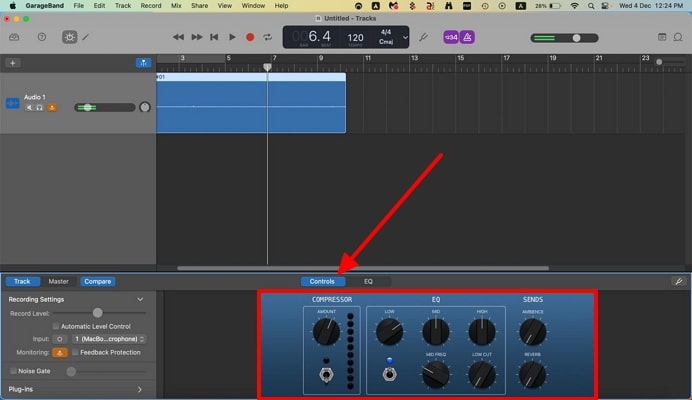692x400 pixels.
Task: Open the Note Pad button
Action: coord(662,37)
